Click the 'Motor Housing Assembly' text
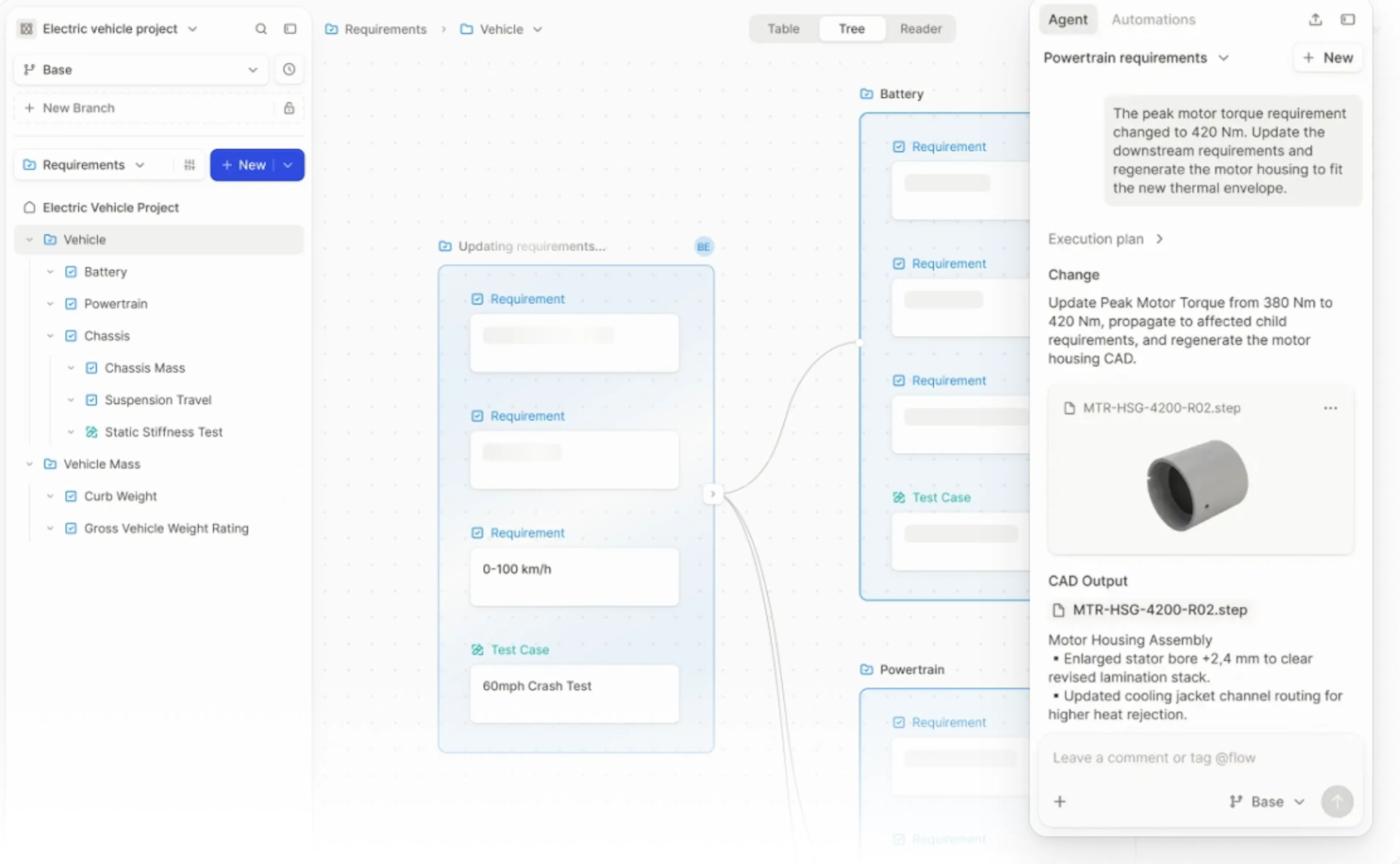The image size is (1400, 864). pyautogui.click(x=1129, y=639)
